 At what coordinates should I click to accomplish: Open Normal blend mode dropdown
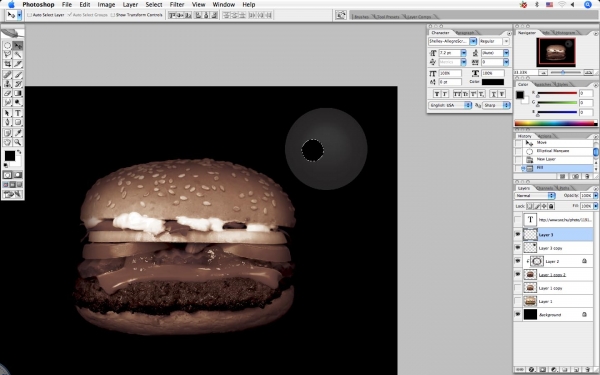coord(535,196)
